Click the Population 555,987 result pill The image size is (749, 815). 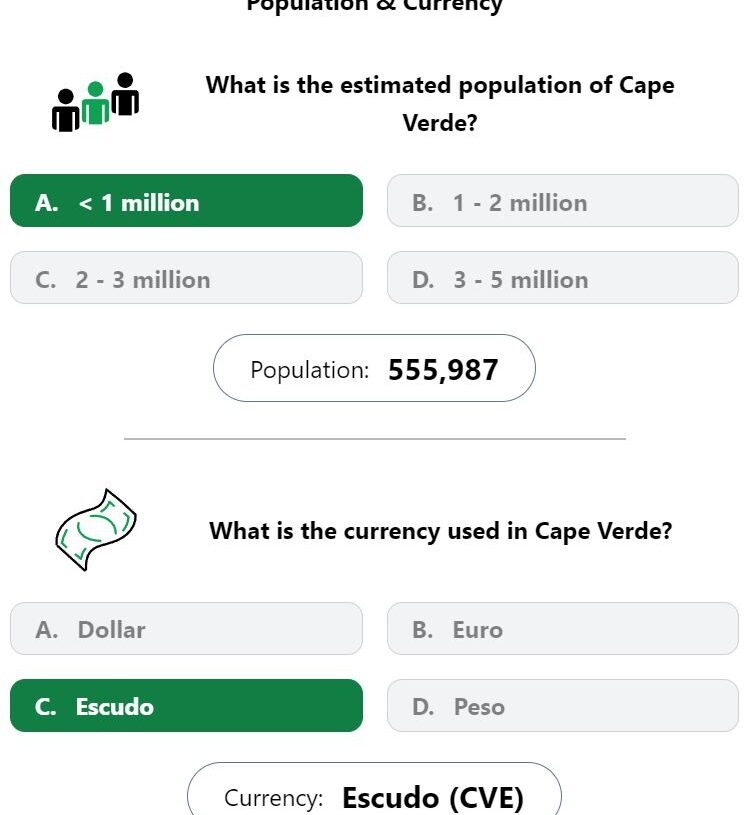pyautogui.click(x=374, y=368)
